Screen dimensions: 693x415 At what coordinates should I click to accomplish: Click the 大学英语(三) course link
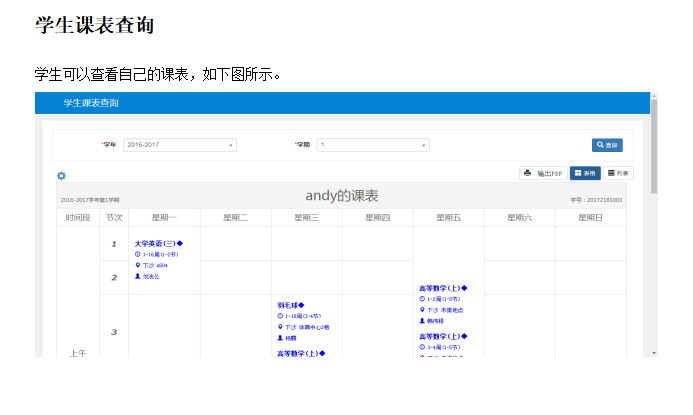pos(158,243)
